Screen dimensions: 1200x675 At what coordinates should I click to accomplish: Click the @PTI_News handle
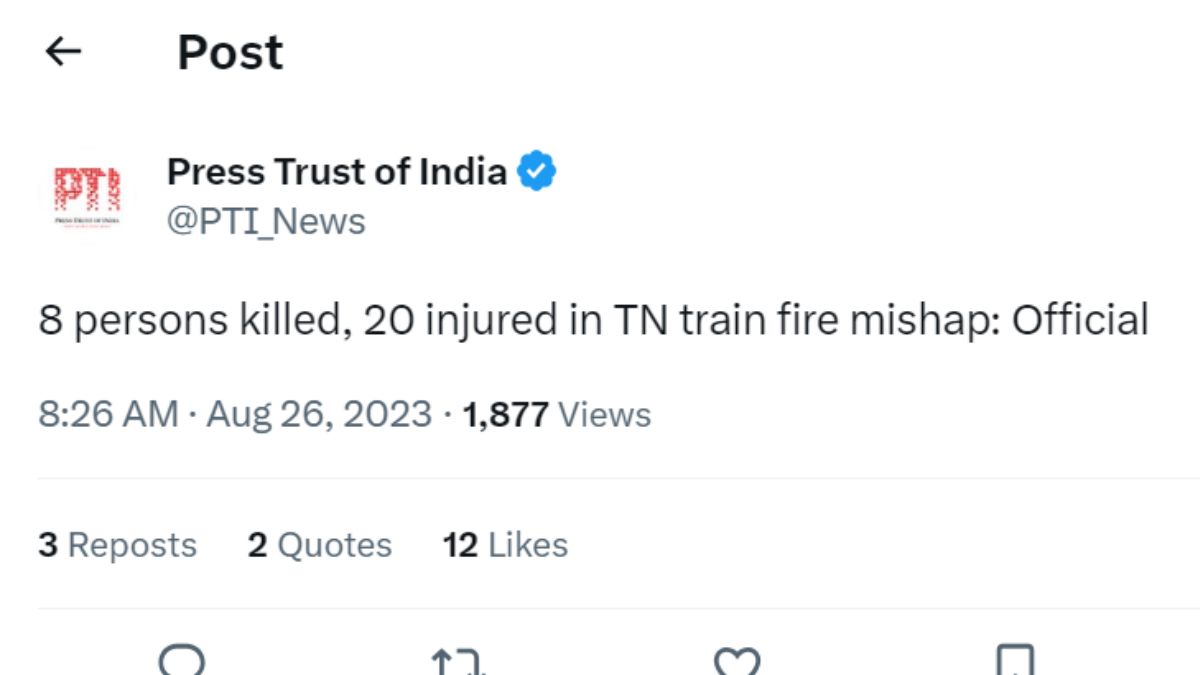pyautogui.click(x=266, y=221)
